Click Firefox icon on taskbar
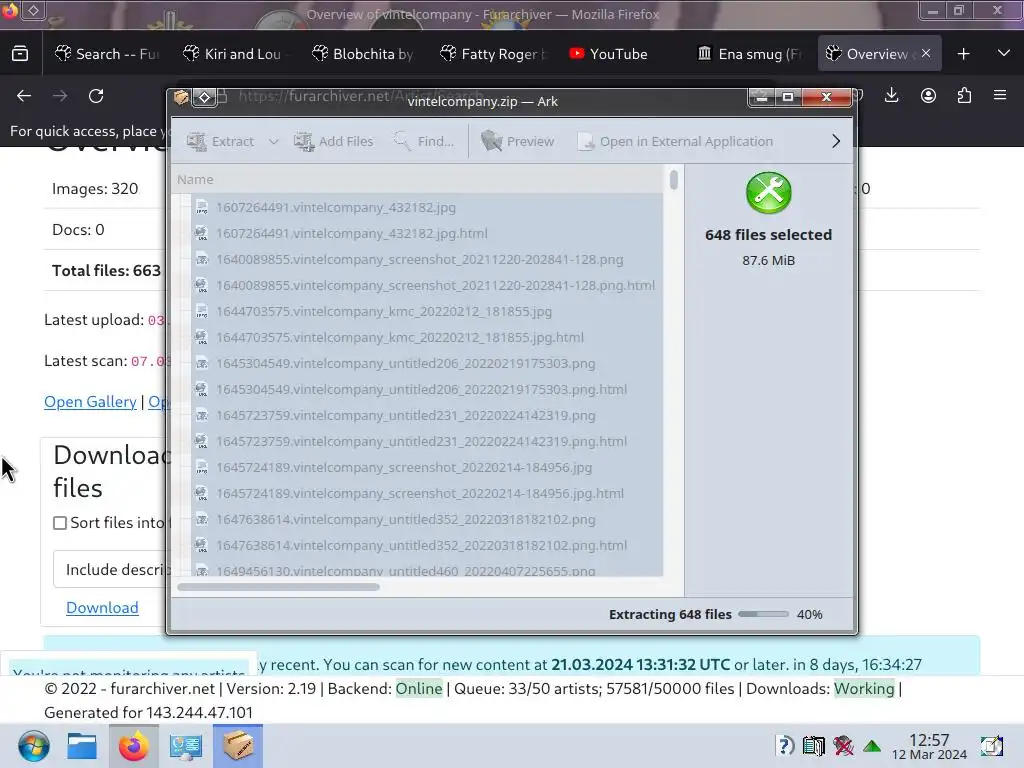Screen dimensions: 1024x768 (133, 746)
